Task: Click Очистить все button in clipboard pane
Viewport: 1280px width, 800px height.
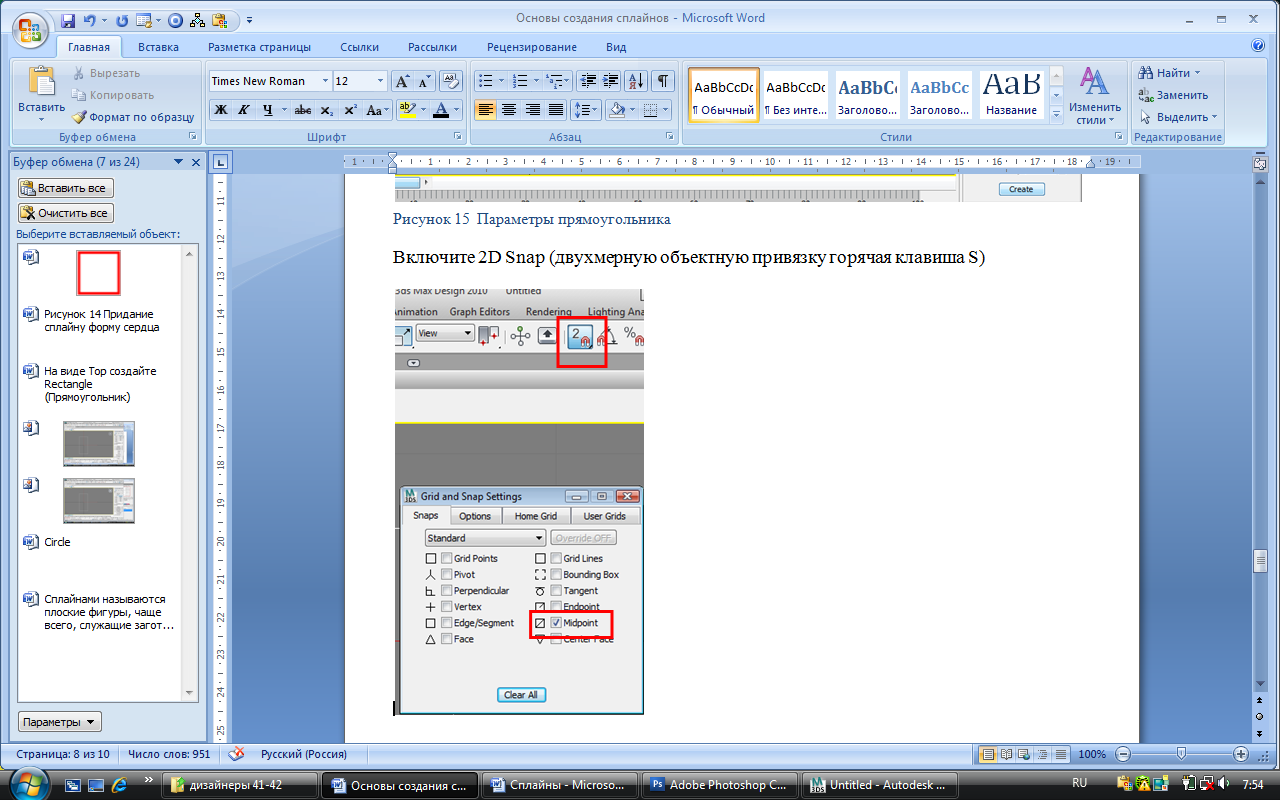Action: coord(66,213)
